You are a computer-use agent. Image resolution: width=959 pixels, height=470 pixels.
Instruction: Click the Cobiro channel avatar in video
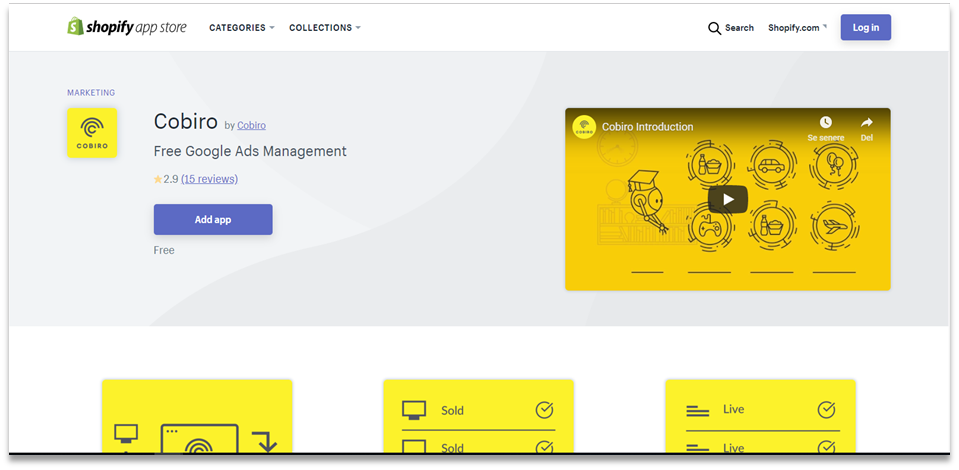coord(584,127)
